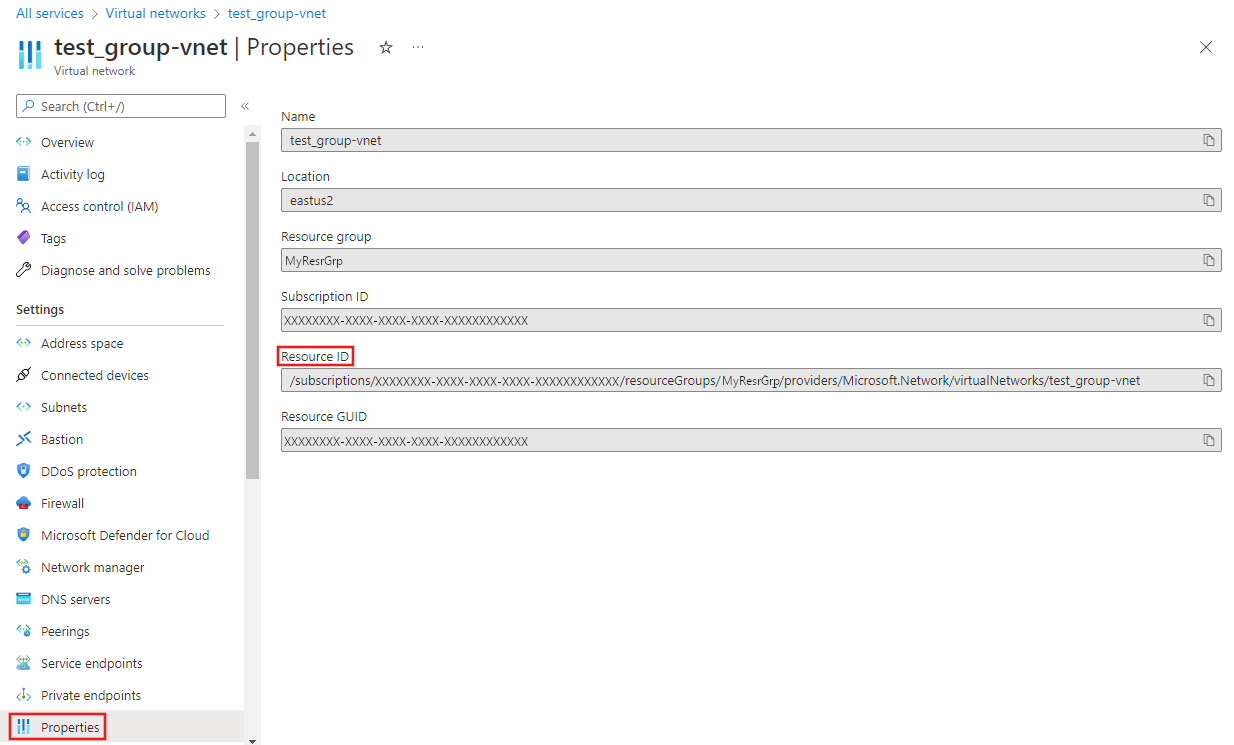Click the Resource GUID field
Image resolution: width=1234 pixels, height=745 pixels.
click(x=751, y=440)
